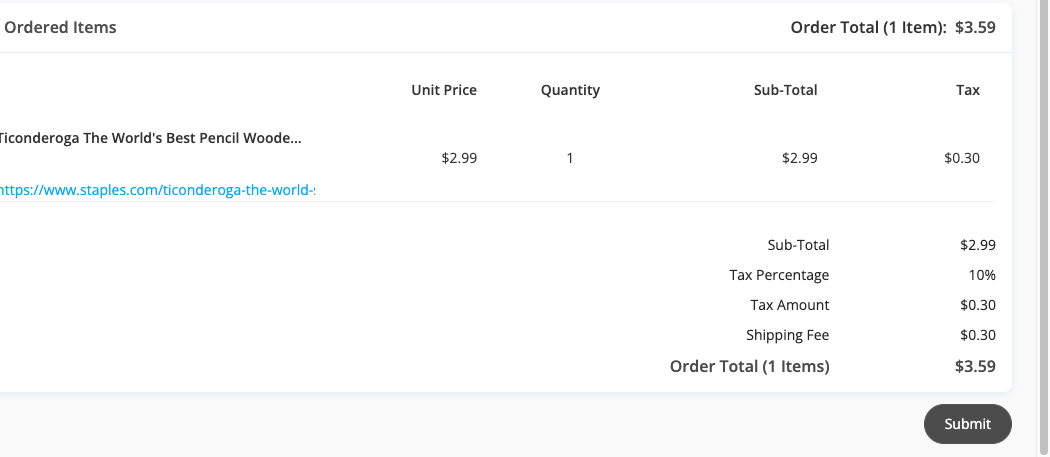Select the $0.30 Shipping Fee value
This screenshot has height=457, width=1050.
point(978,335)
